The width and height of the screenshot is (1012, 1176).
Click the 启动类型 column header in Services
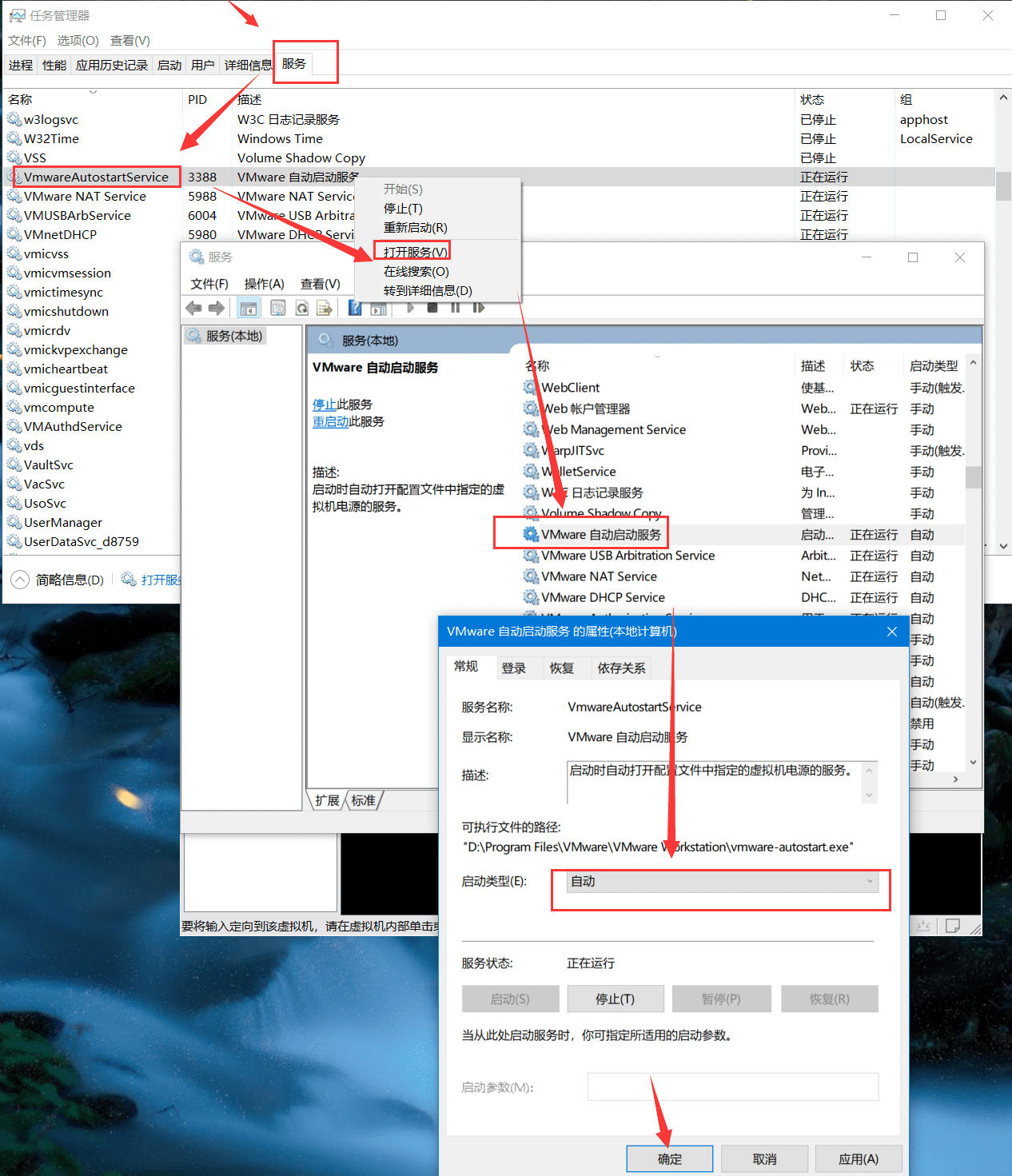click(x=934, y=365)
